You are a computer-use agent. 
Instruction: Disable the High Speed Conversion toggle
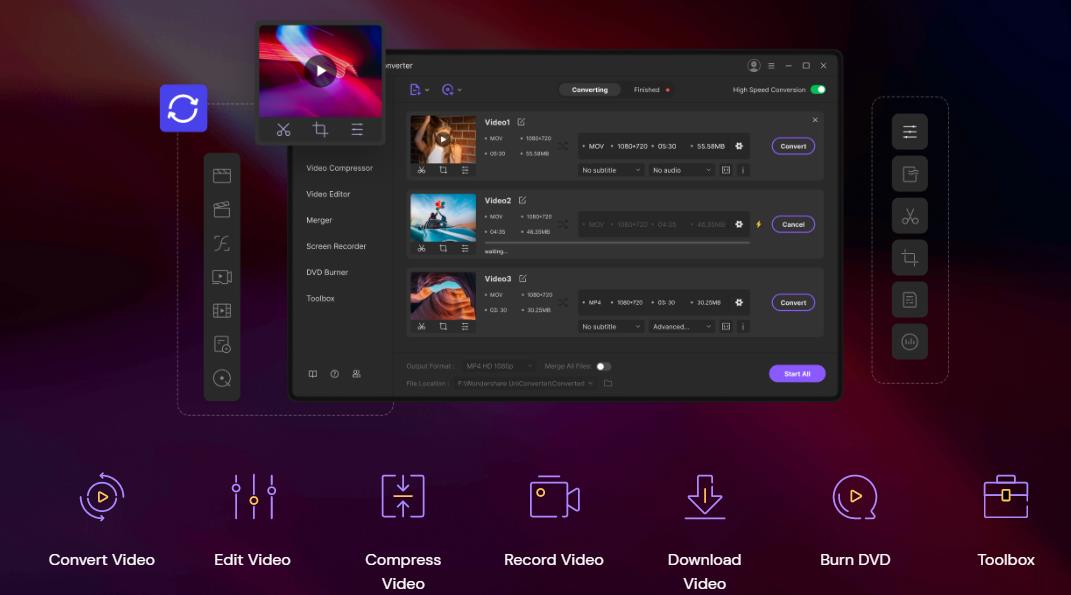818,90
